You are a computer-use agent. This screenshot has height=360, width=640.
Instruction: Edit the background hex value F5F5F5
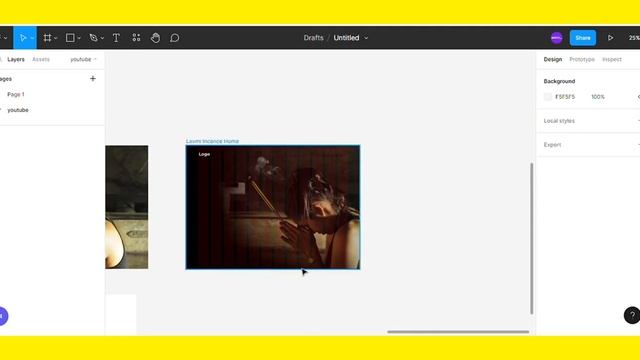tap(565, 97)
